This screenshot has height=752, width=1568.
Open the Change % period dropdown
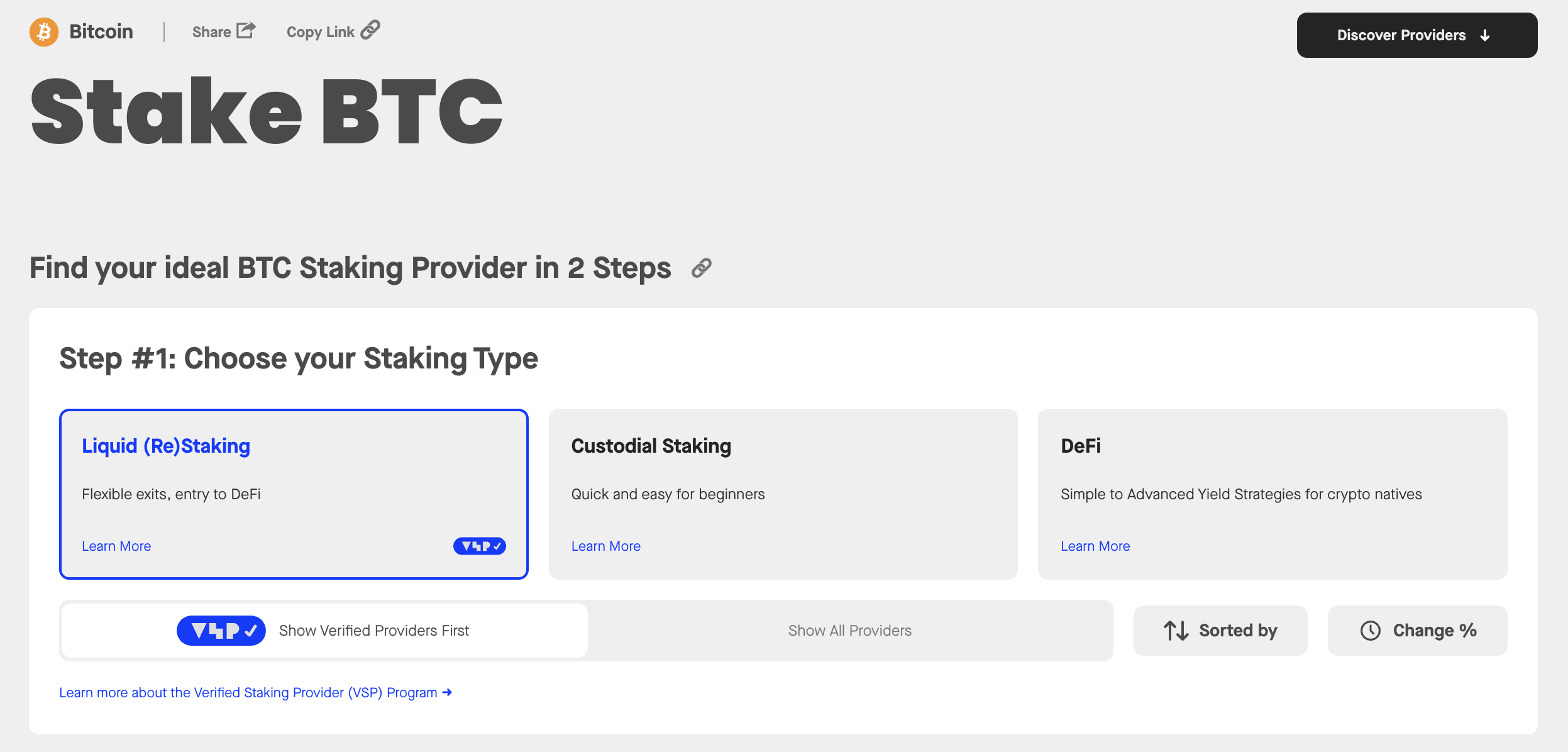[x=1418, y=631]
